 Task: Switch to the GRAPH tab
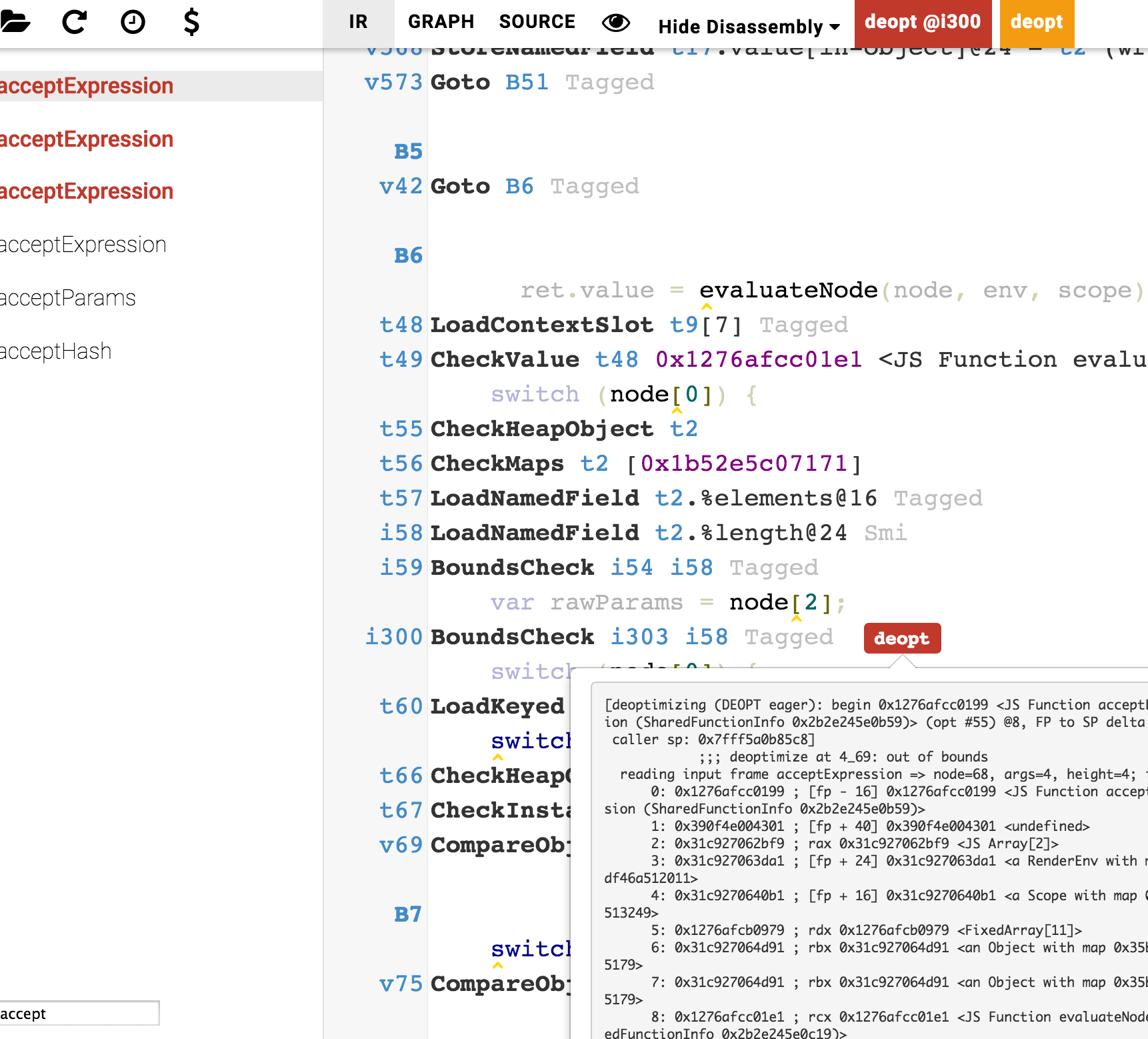tap(441, 22)
